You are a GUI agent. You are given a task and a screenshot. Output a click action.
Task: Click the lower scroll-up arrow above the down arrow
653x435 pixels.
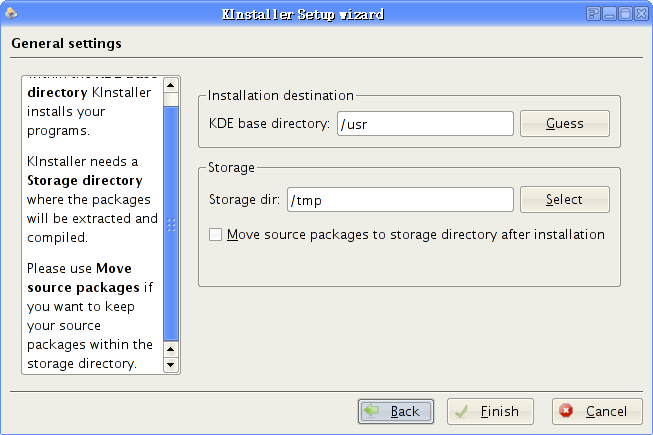pos(171,349)
